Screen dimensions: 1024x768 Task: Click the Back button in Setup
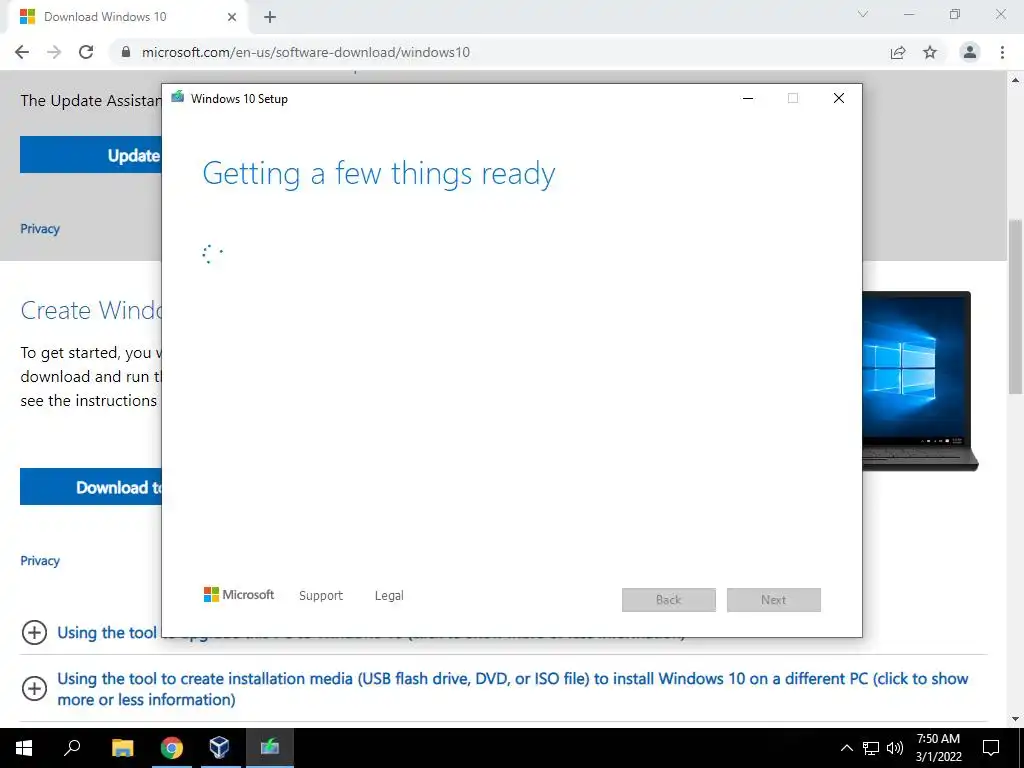(669, 600)
